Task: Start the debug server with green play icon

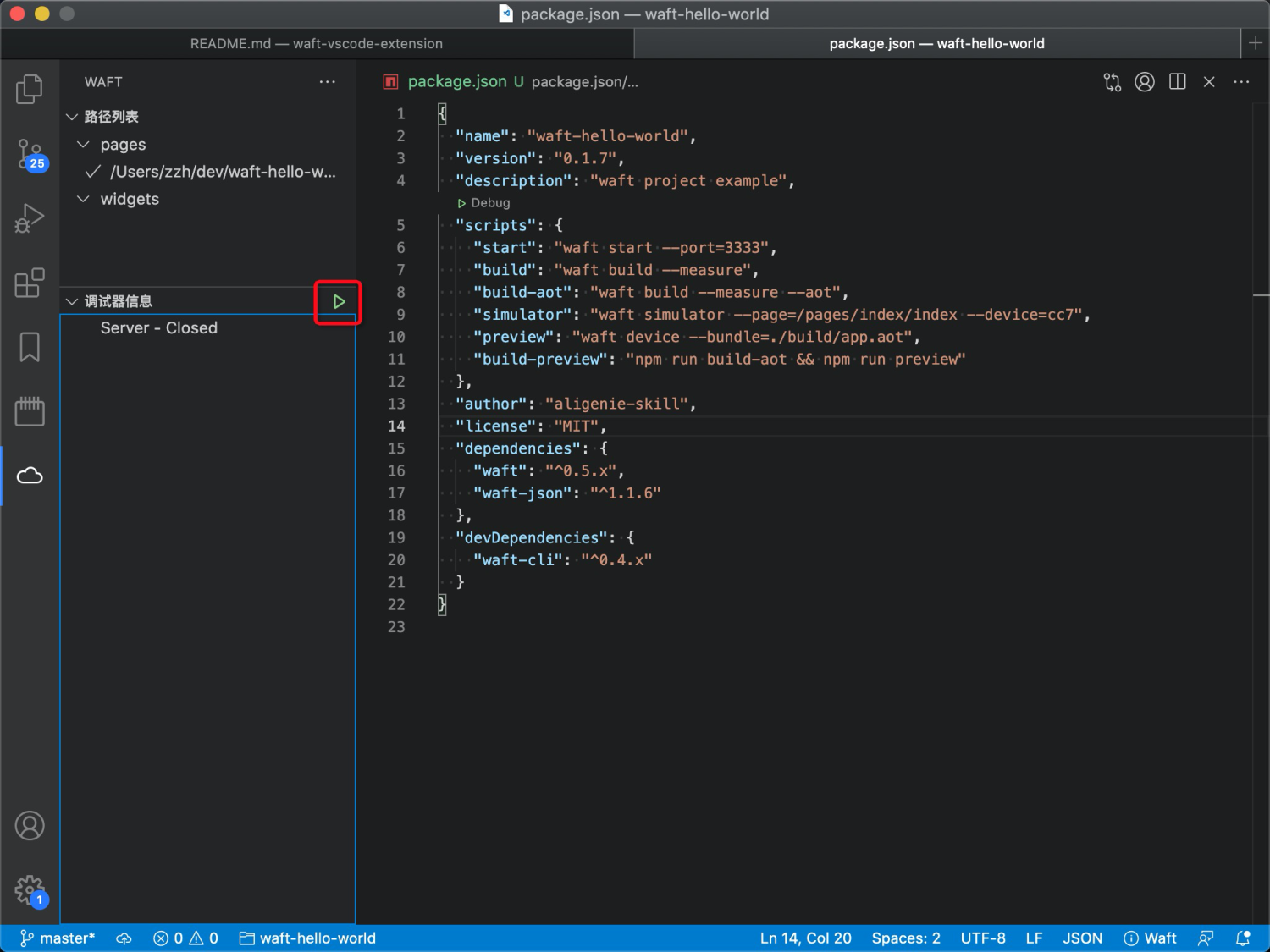Action: click(339, 302)
